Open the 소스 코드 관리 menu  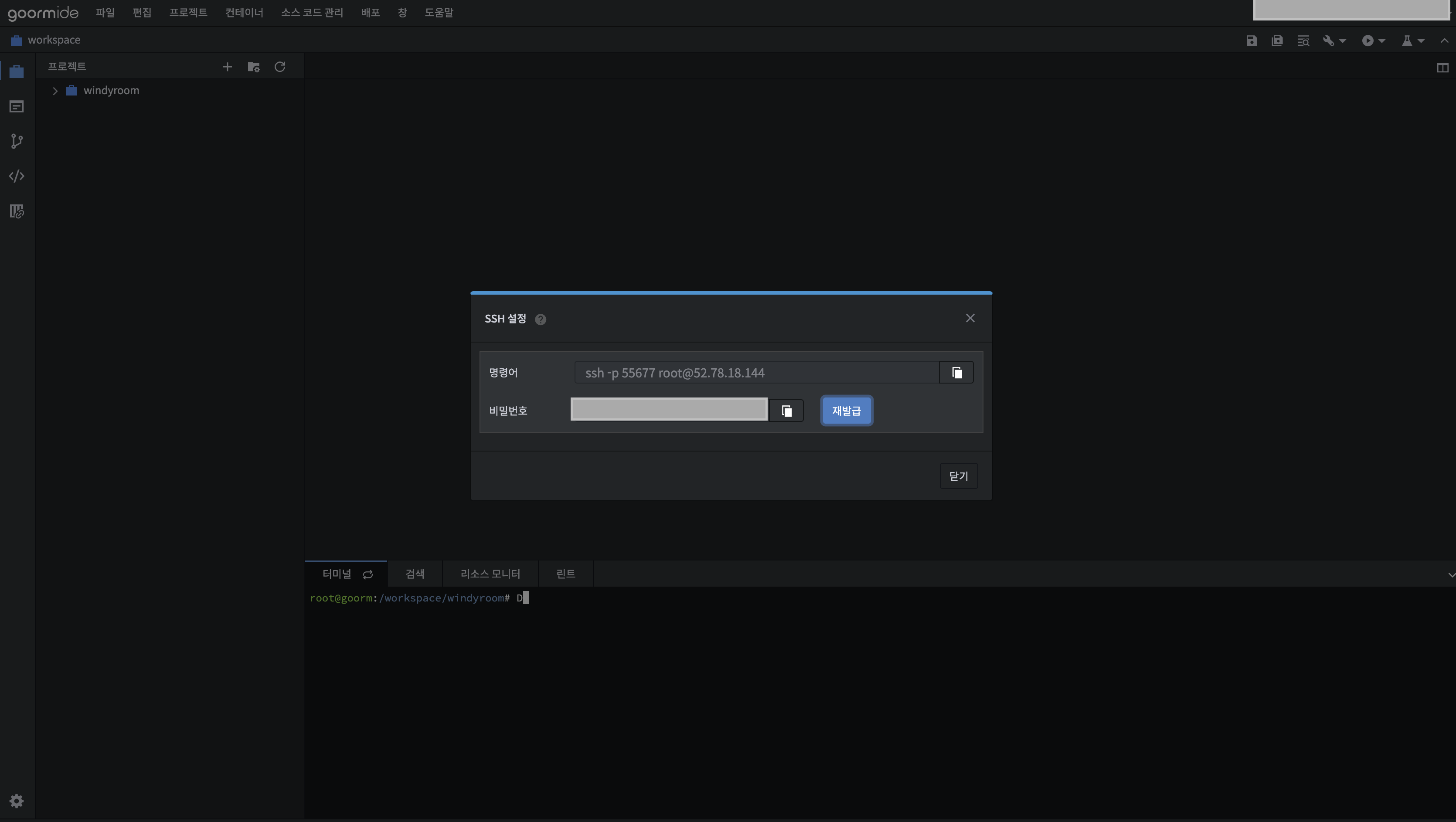coord(312,13)
